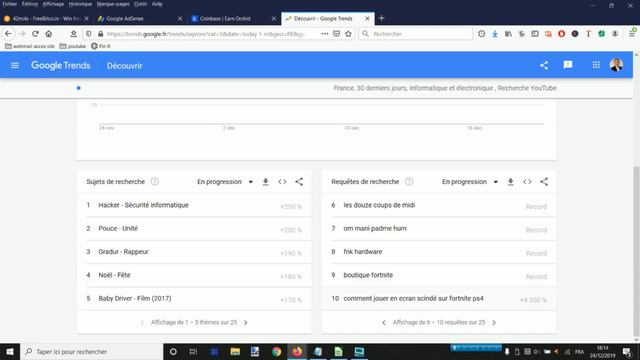
Task: Open the Fichier menu
Action: pos(9,4)
